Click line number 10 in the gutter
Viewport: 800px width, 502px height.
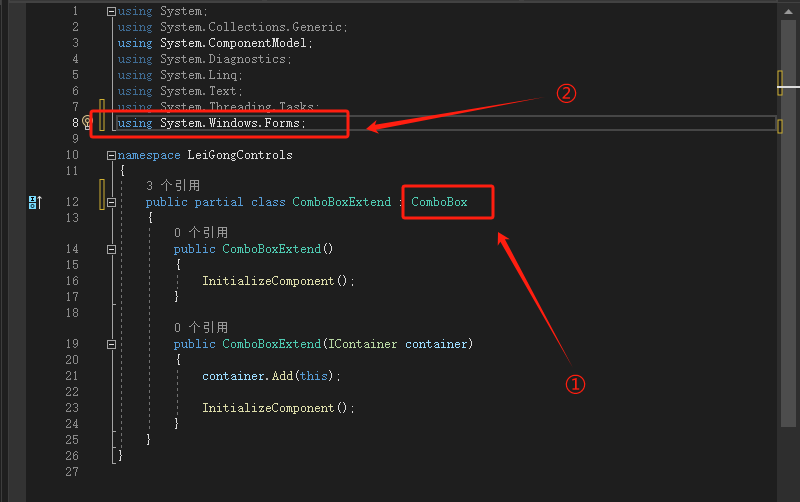click(x=72, y=155)
